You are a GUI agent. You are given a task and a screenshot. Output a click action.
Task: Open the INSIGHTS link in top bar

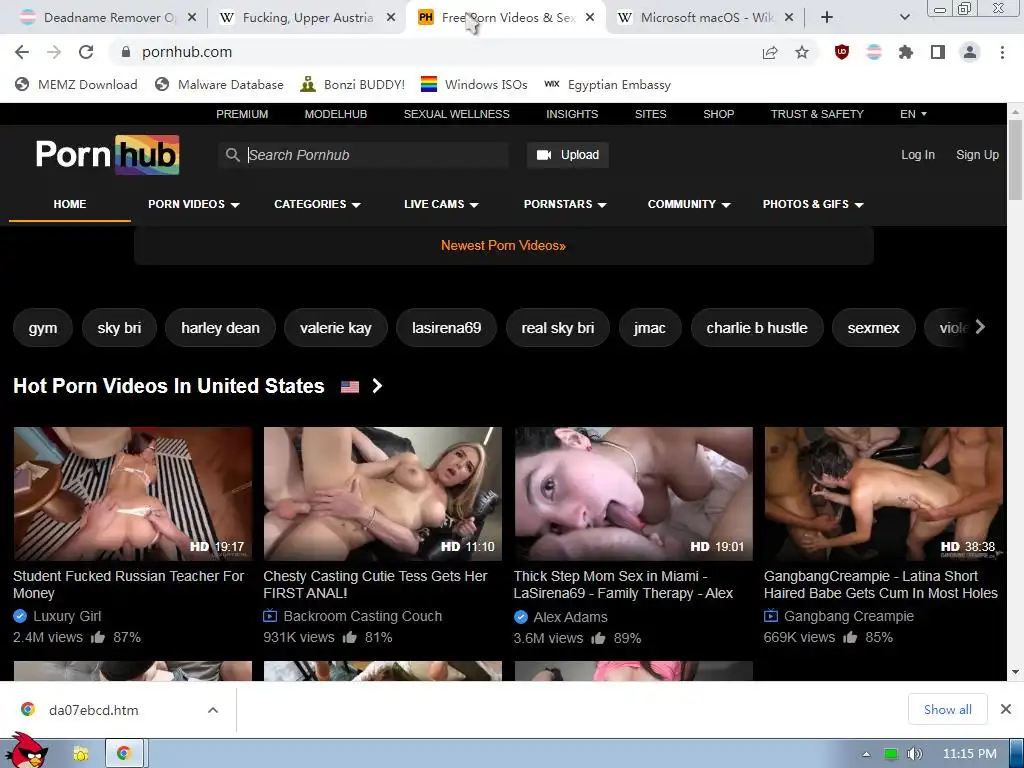572,114
